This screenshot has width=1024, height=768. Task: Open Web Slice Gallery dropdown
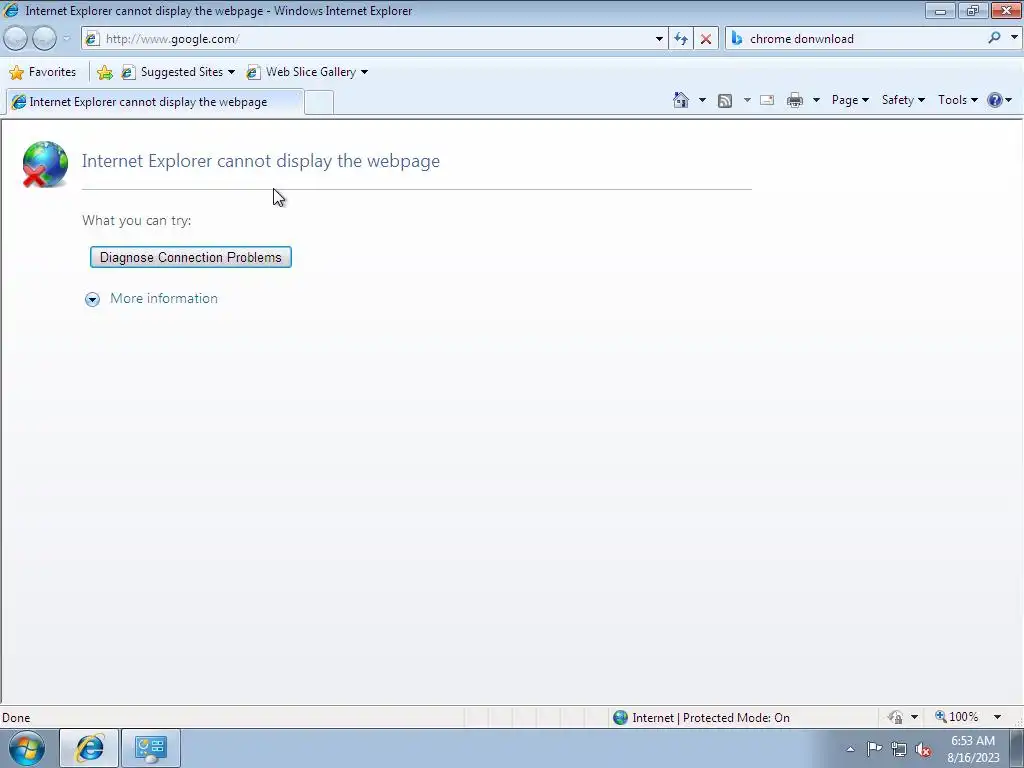point(307,72)
